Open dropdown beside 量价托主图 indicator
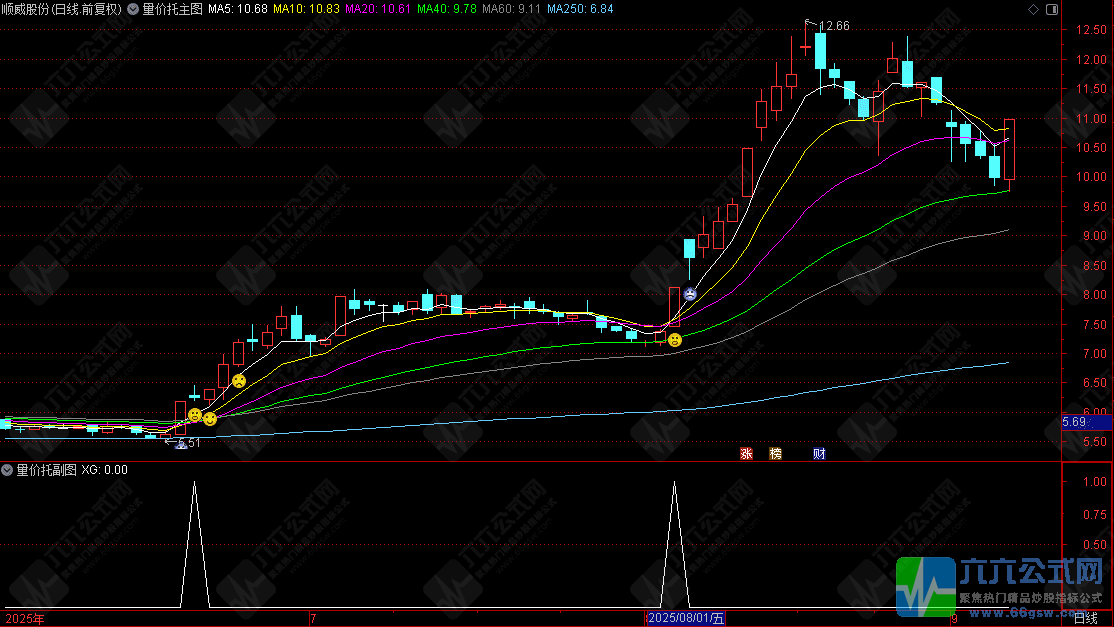The width and height of the screenshot is (1114, 627). point(133,9)
